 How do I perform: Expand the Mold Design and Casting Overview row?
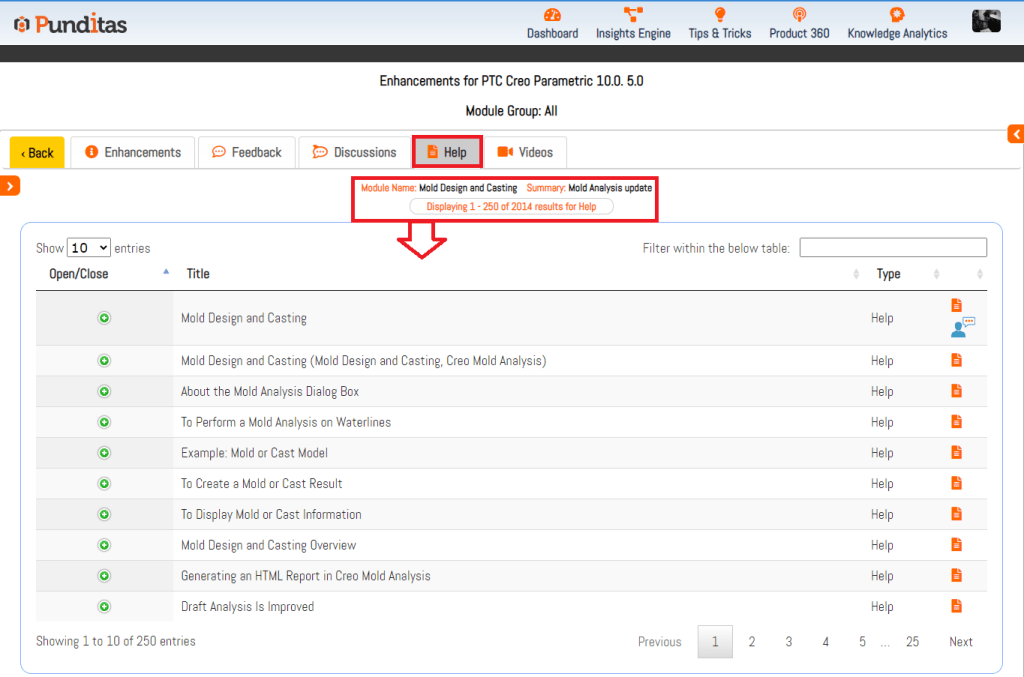[x=104, y=545]
